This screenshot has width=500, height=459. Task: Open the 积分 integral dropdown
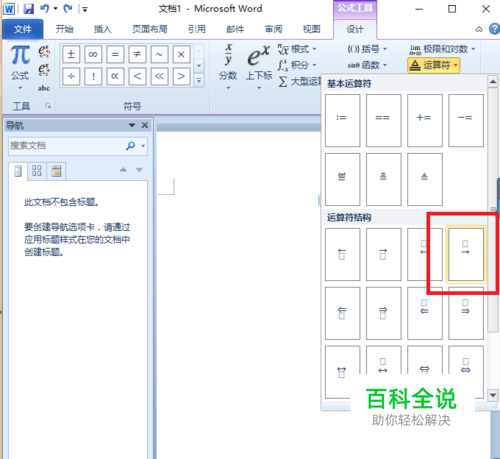pos(297,65)
